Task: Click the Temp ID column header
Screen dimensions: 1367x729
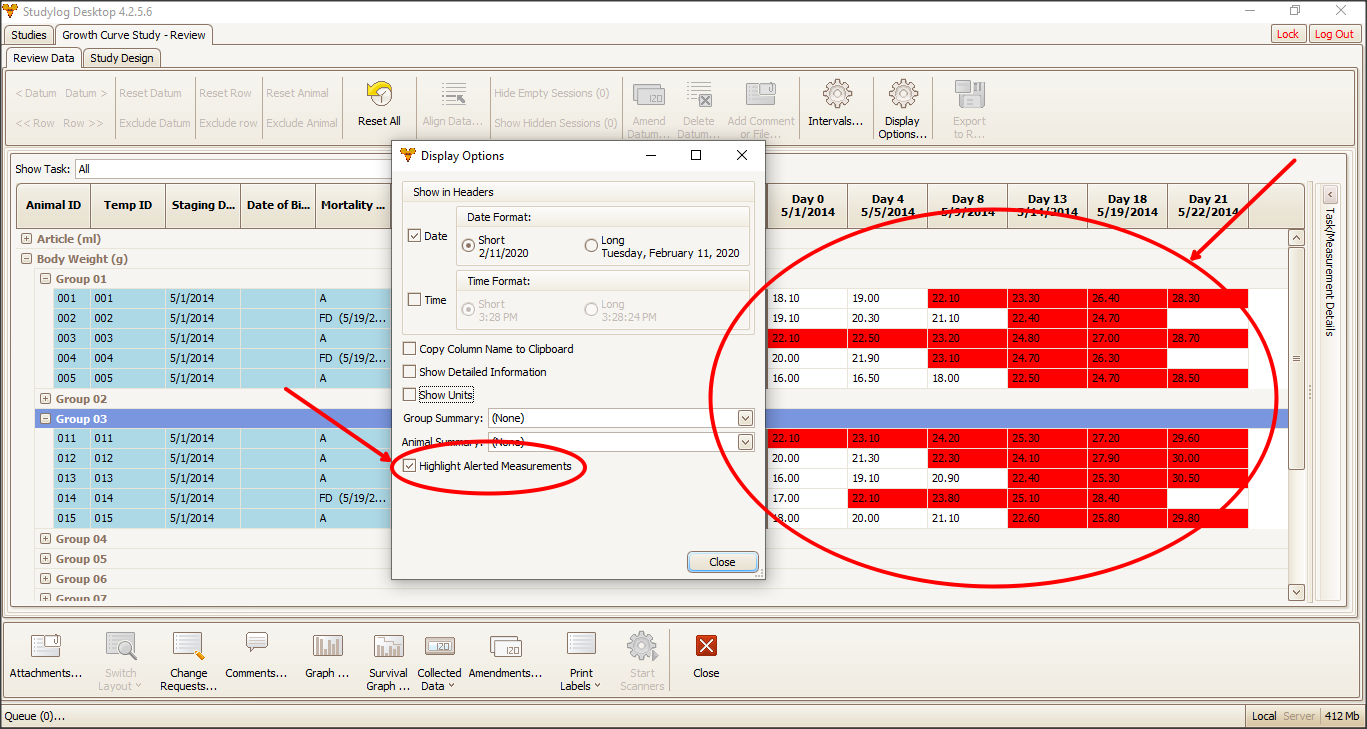Action: point(128,205)
